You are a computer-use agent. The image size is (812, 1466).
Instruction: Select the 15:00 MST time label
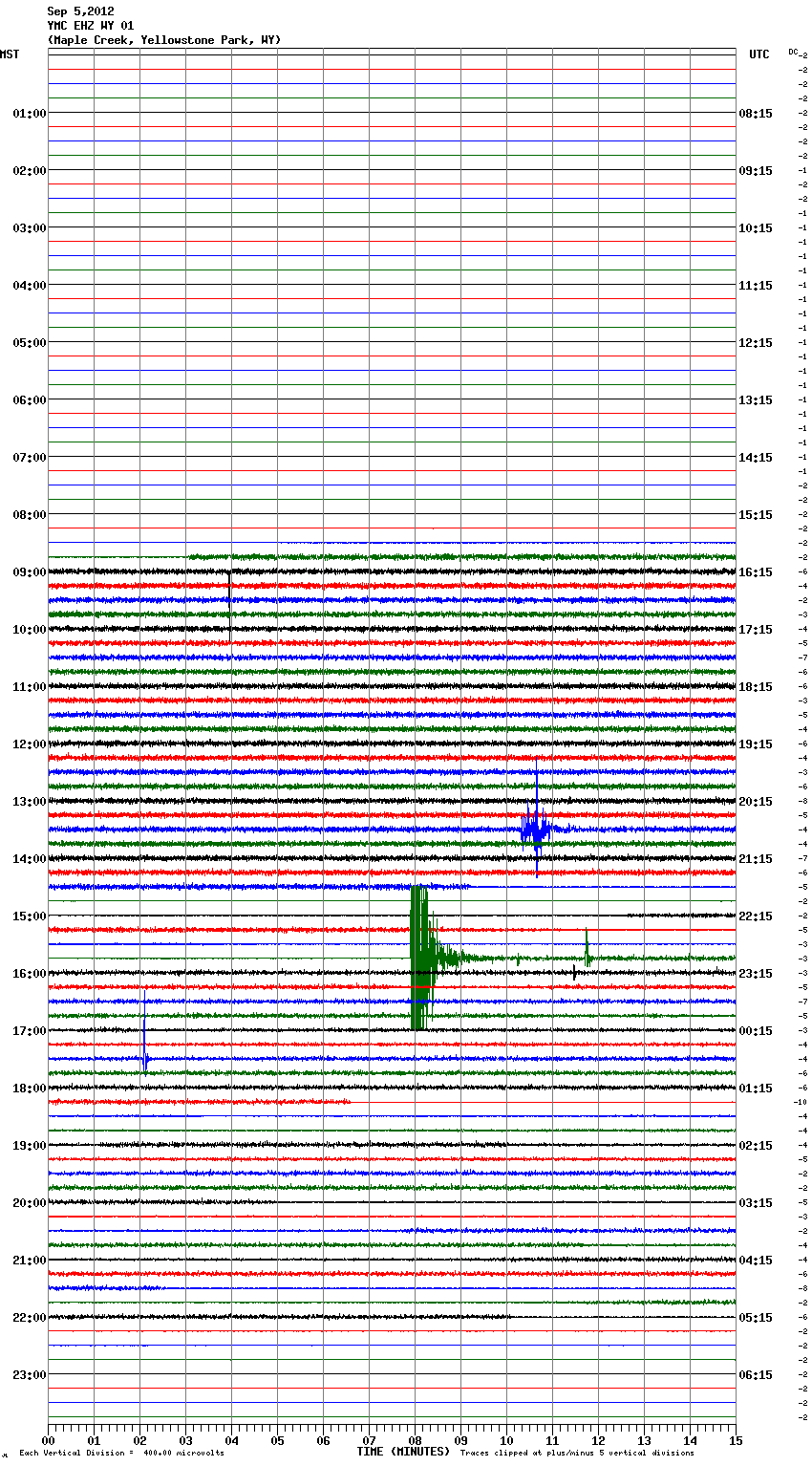29,916
